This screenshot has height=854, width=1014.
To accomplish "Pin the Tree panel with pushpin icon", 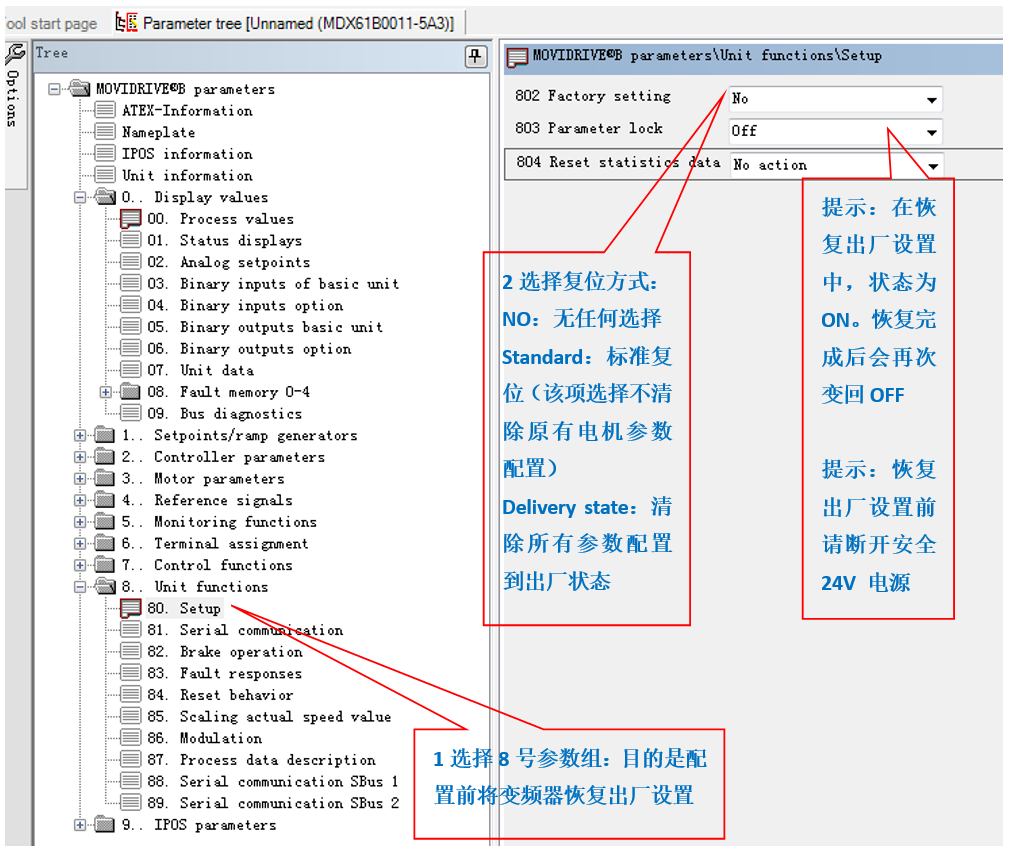I will point(476,57).
